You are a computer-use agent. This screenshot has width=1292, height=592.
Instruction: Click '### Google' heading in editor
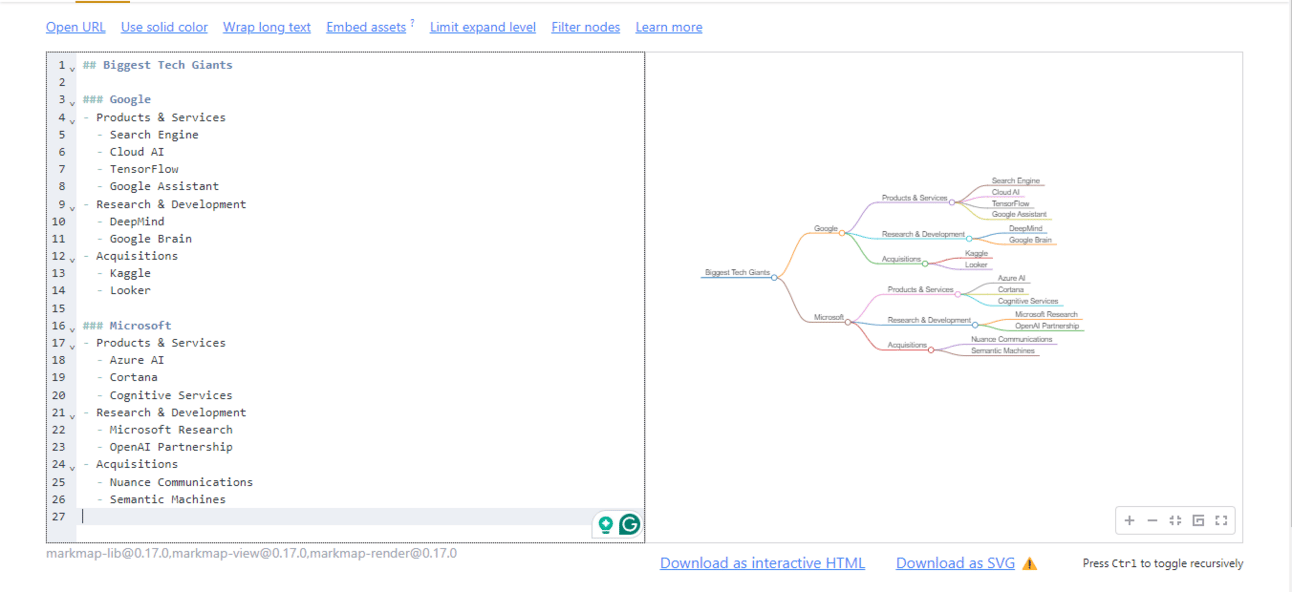(x=116, y=99)
